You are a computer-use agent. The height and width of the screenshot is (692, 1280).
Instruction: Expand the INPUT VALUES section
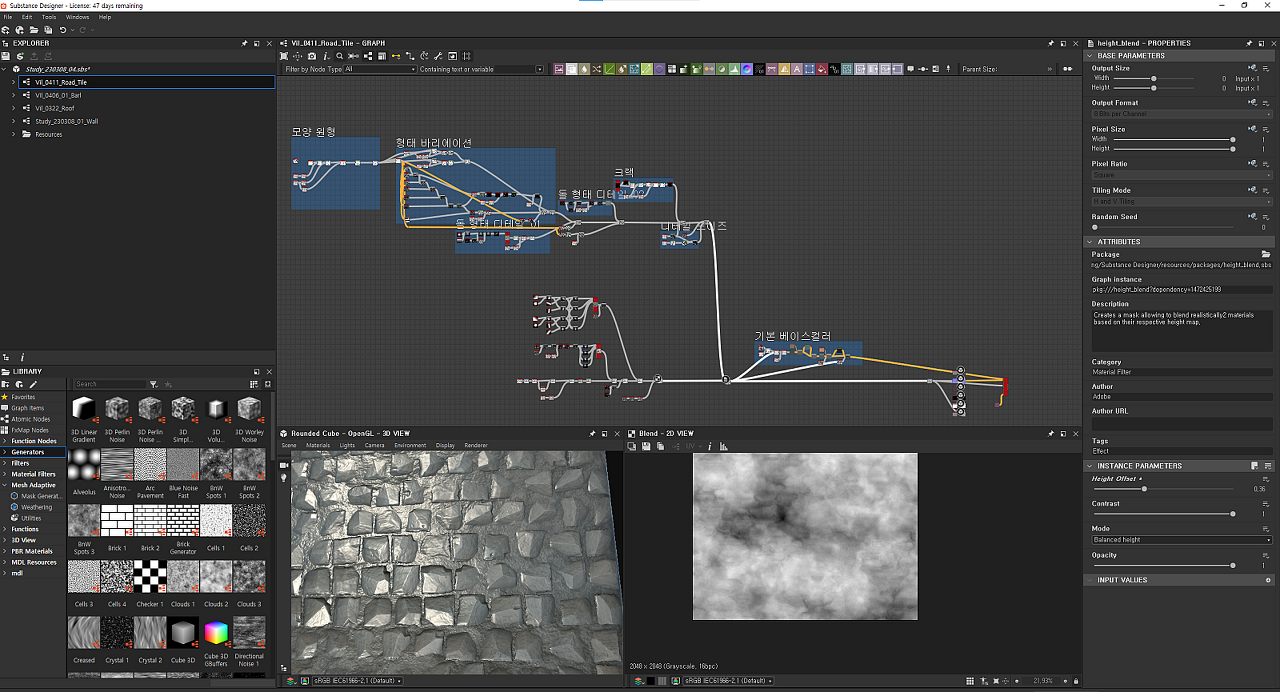pyautogui.click(x=1091, y=580)
